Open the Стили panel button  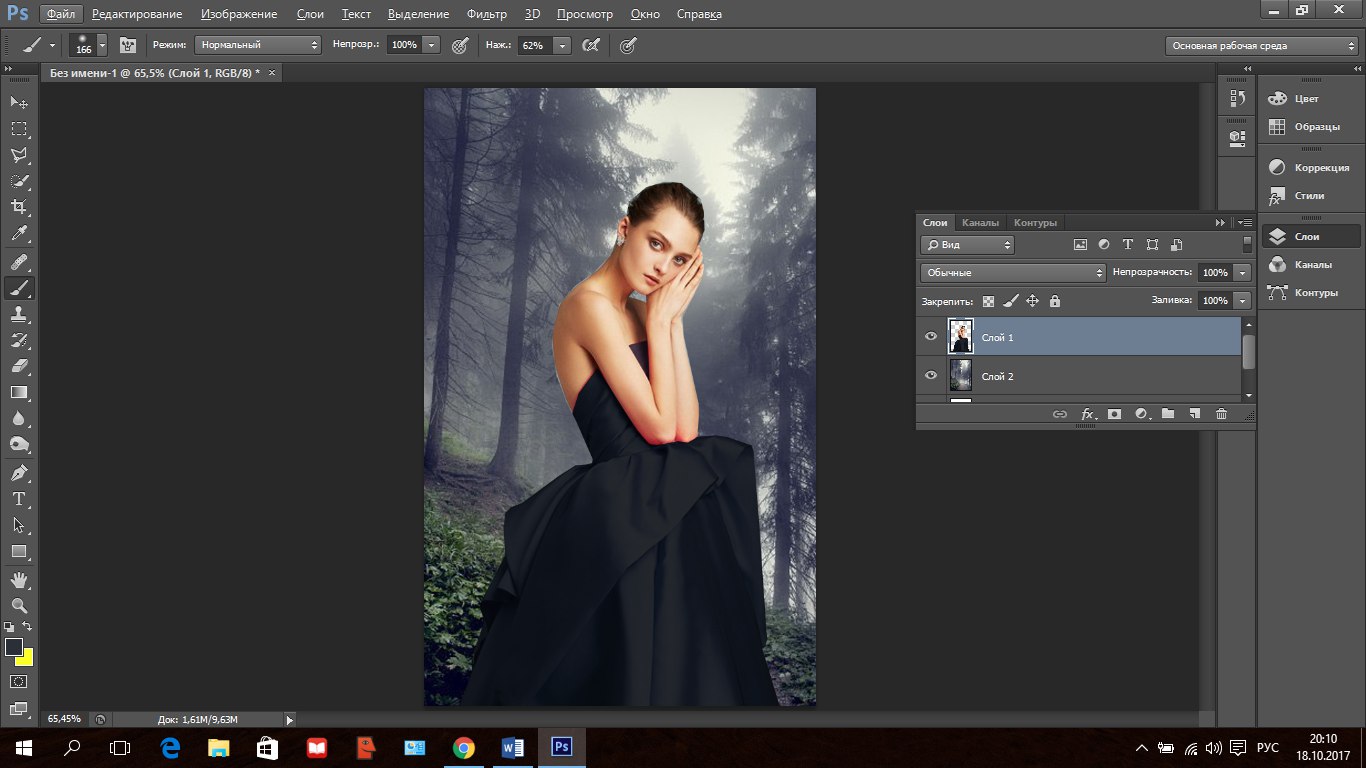pyautogui.click(x=1309, y=196)
